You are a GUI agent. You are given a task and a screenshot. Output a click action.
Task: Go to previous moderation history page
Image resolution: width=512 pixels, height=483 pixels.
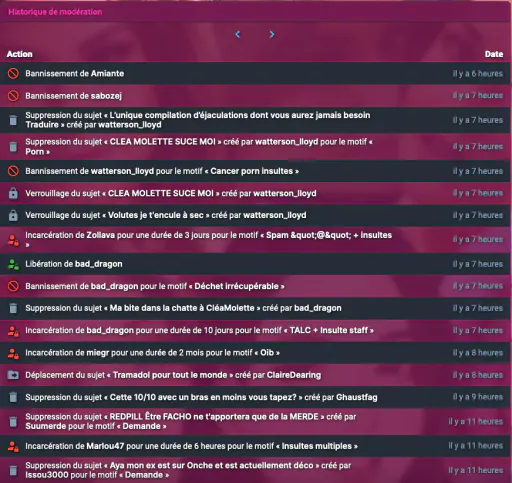[x=238, y=34]
